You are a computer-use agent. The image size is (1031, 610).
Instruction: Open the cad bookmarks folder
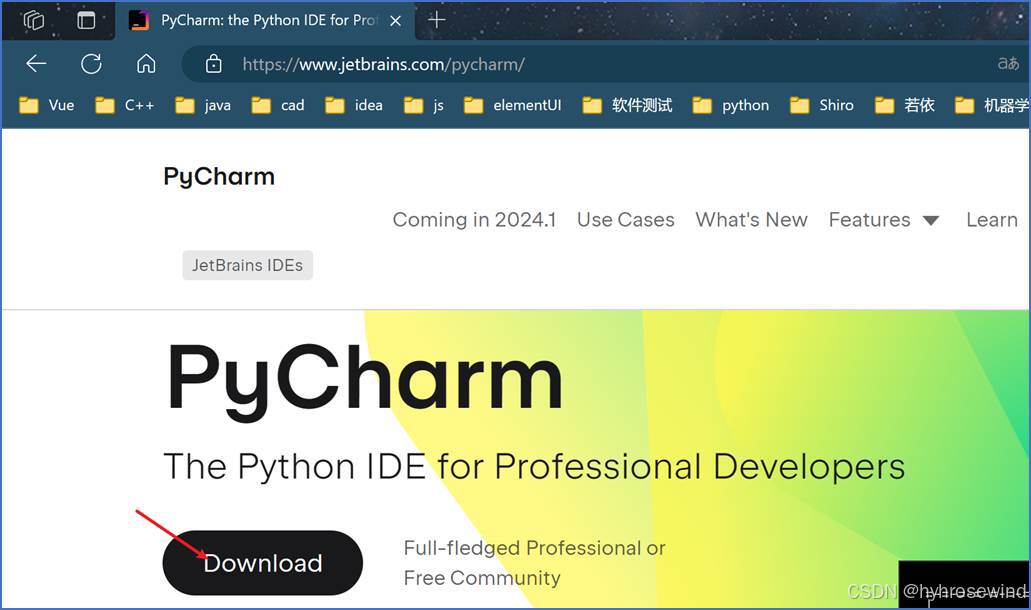(x=278, y=105)
